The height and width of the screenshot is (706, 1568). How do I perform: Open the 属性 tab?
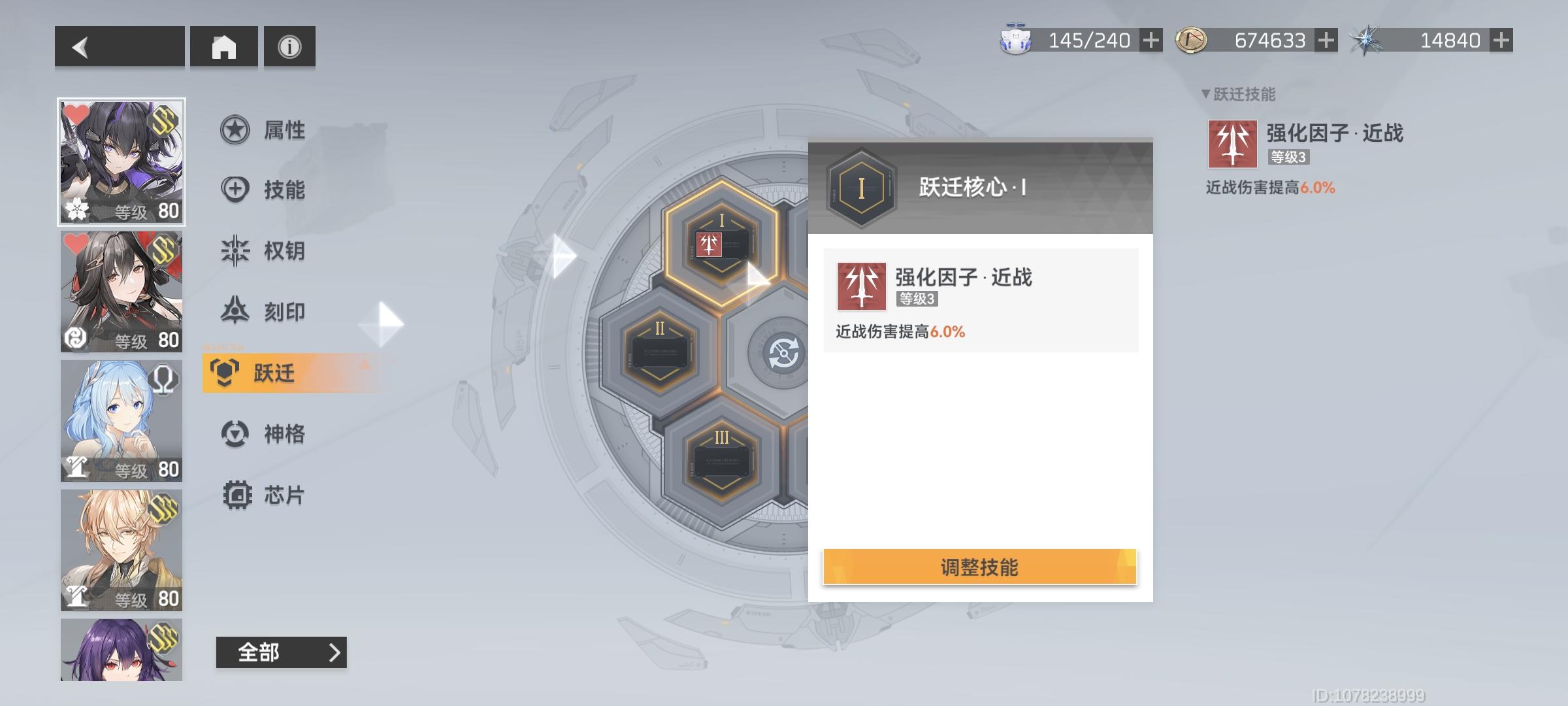click(263, 130)
